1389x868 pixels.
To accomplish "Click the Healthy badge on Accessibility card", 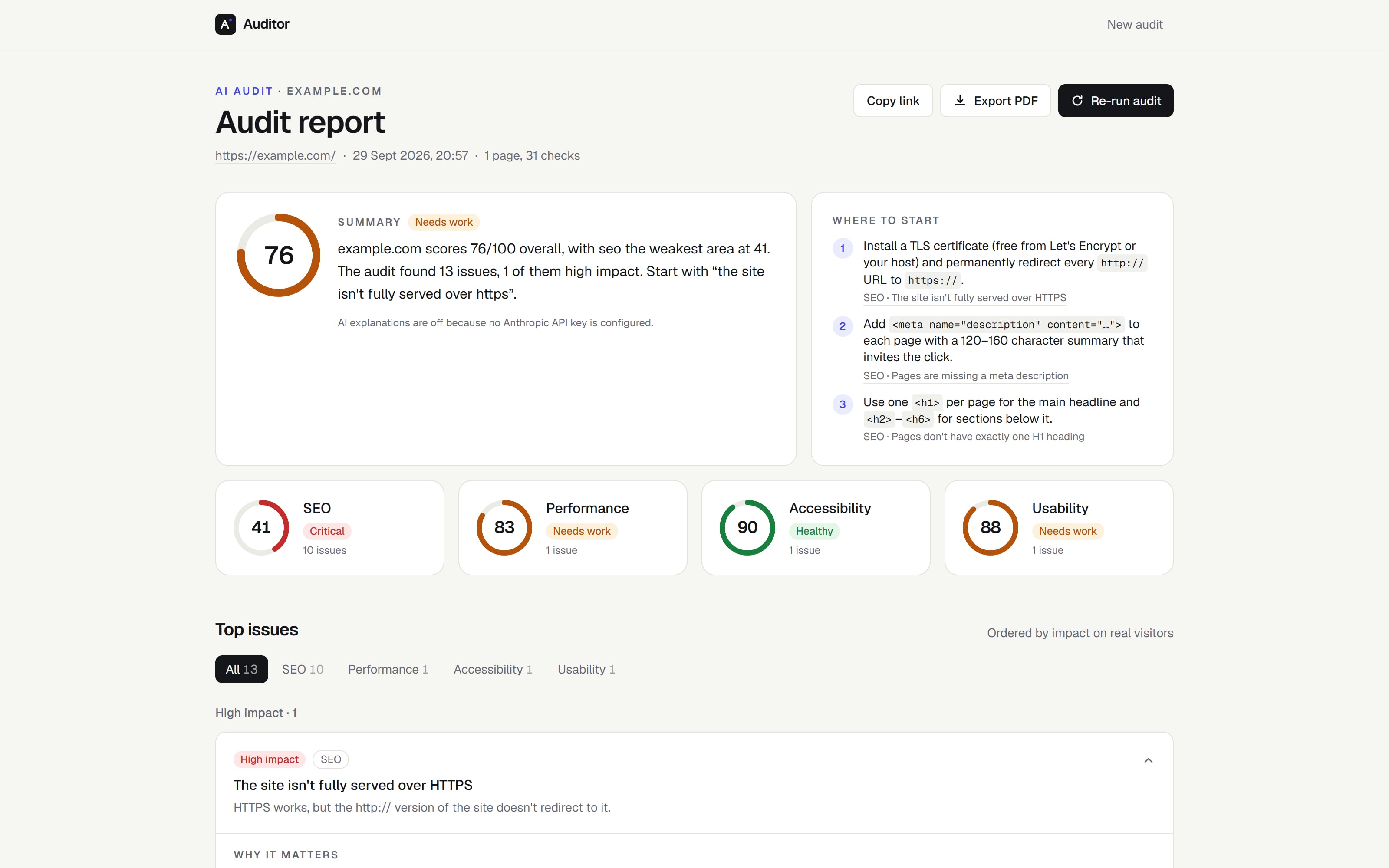I will (814, 531).
